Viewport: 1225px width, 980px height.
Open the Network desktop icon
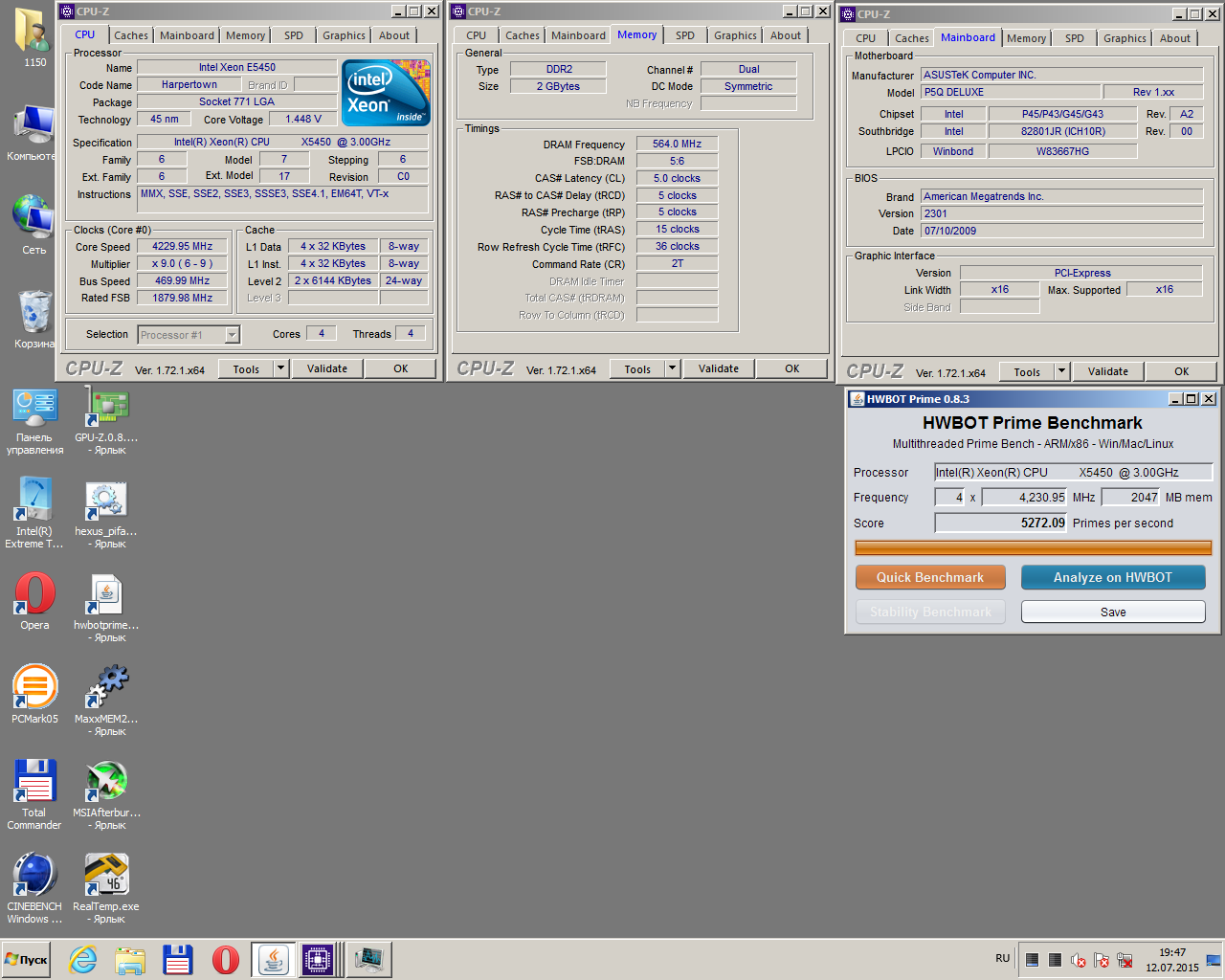(34, 225)
